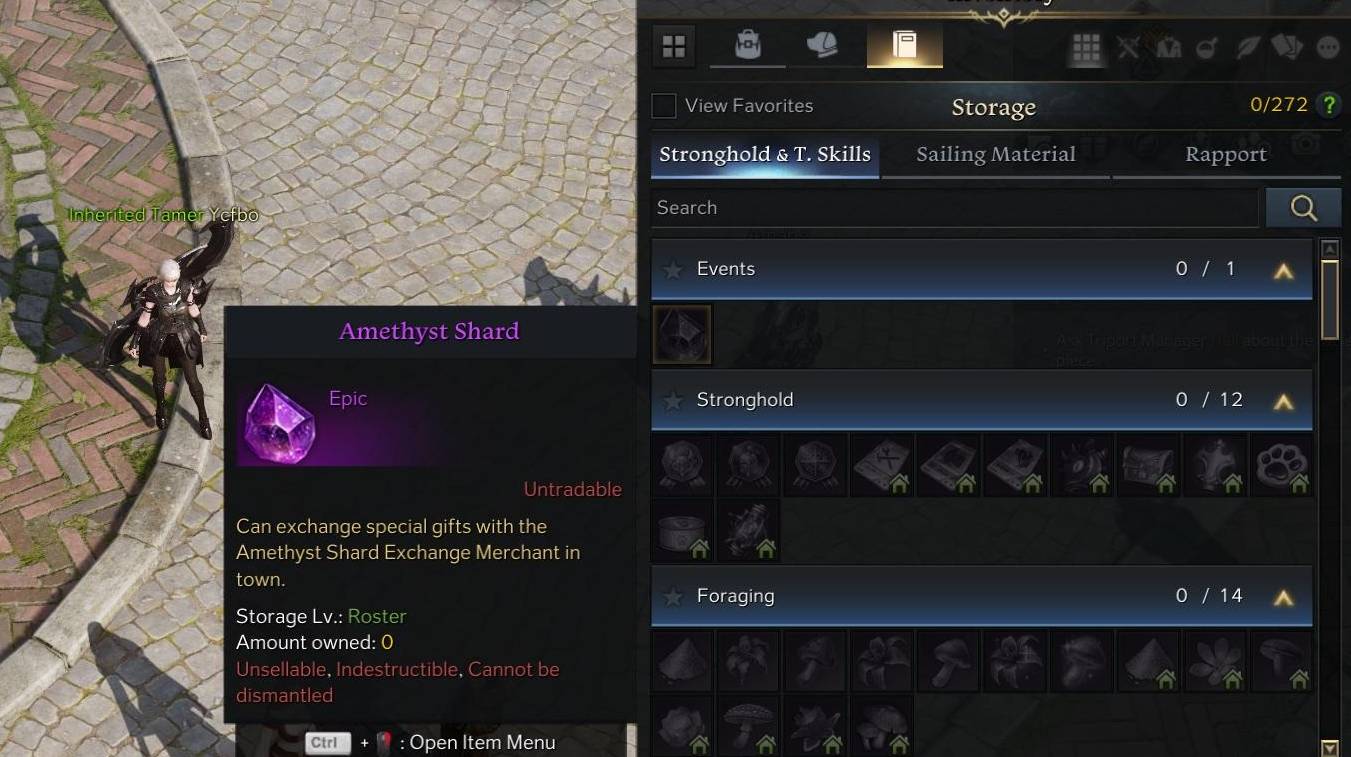Collapse the Events section arrow
Image resolution: width=1351 pixels, height=757 pixels.
[x=1284, y=270]
